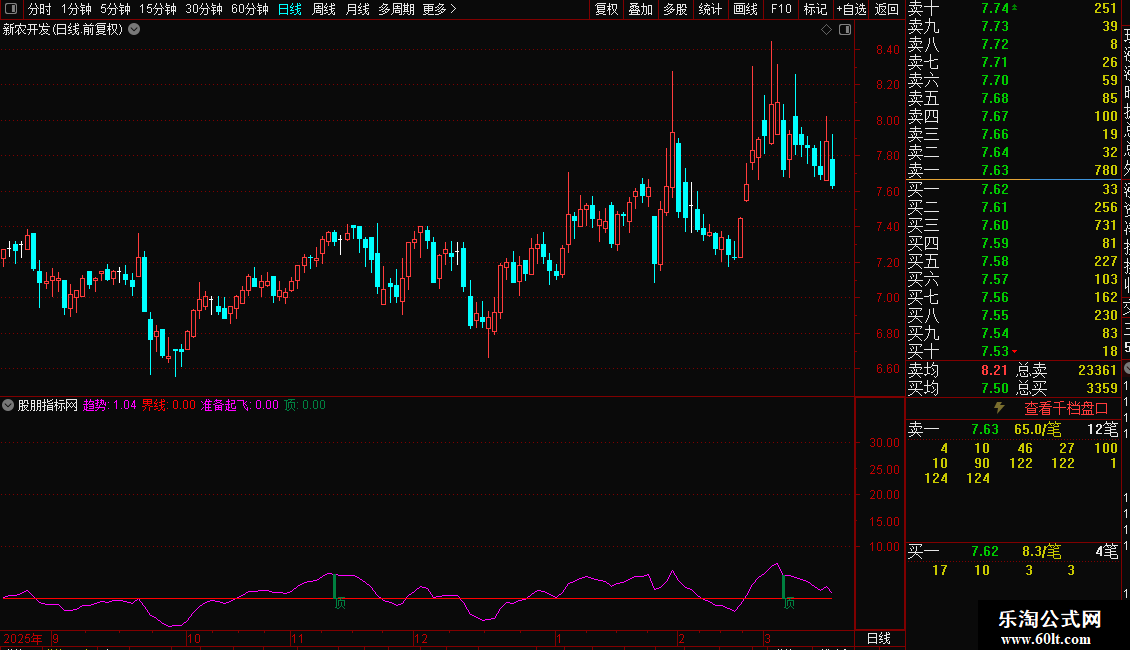Image resolution: width=1130 pixels, height=650 pixels.
Task: Open the 多股 multi-stock view
Action: [x=675, y=9]
